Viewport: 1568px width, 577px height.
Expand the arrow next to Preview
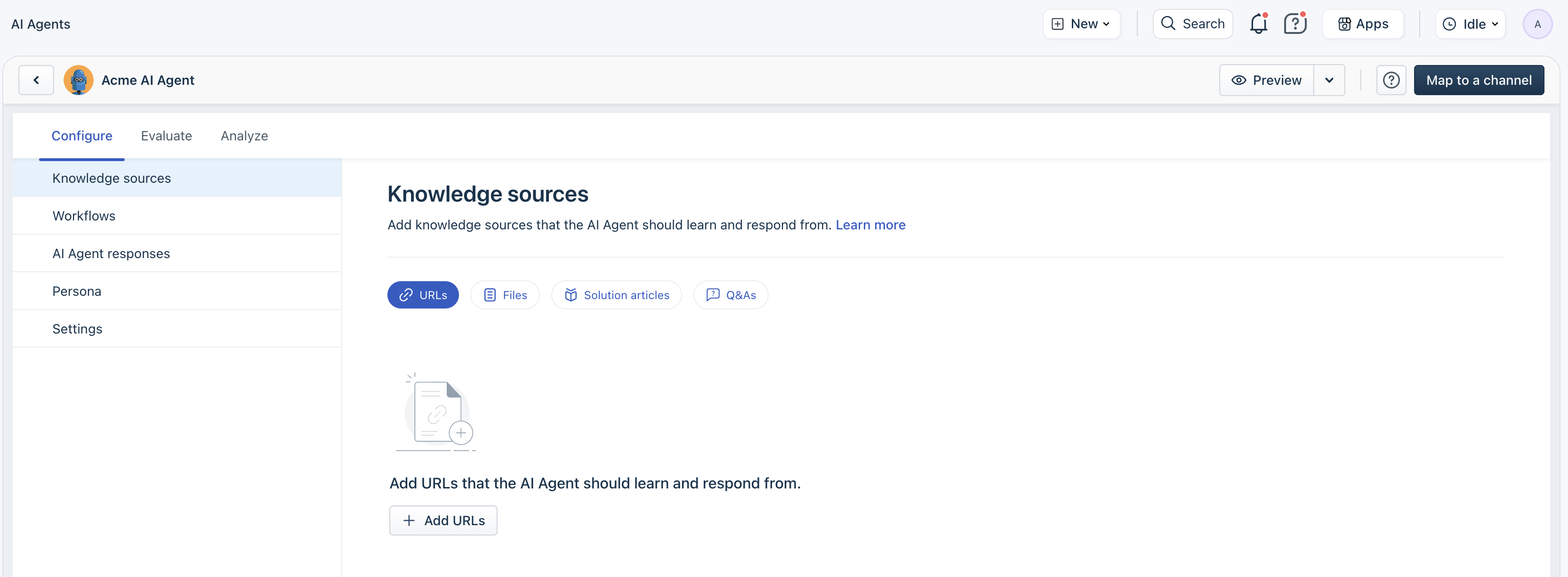coord(1329,81)
